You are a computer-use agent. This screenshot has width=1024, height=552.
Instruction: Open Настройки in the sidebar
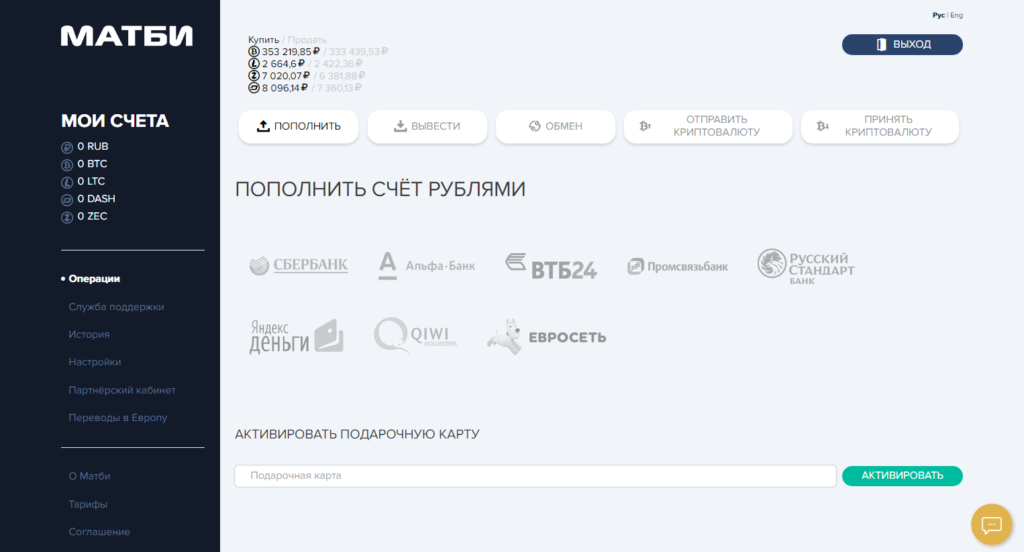point(95,362)
